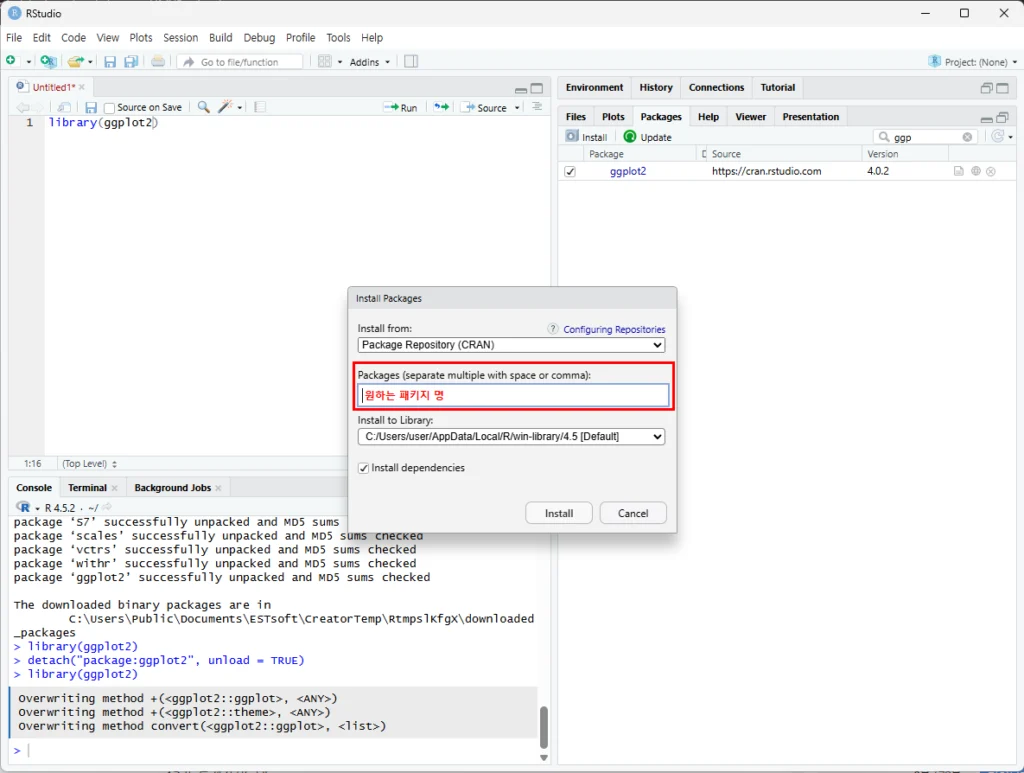Screen dimensions: 1024x773
Task: Open the Install to Library dropdown
Action: click(x=511, y=437)
